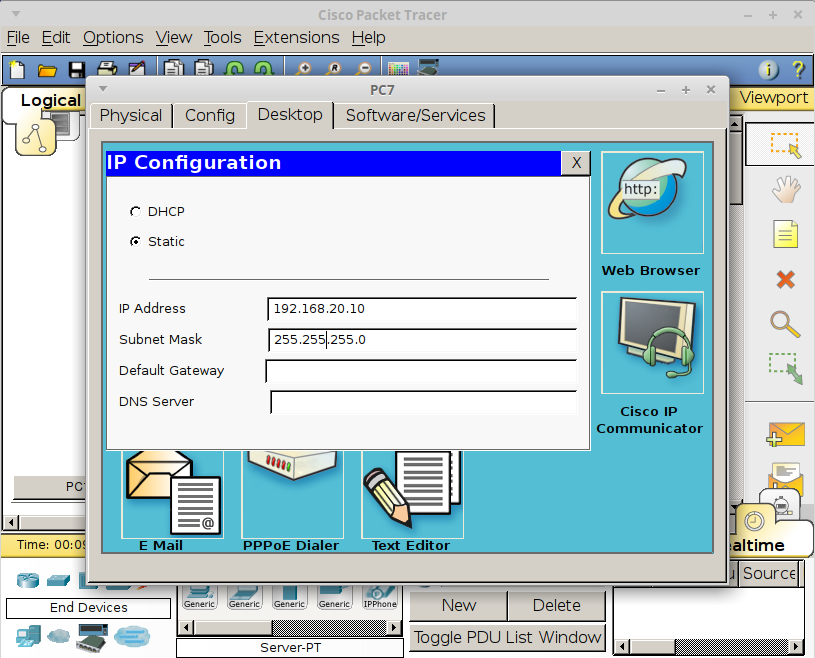815x658 pixels.
Task: Close IP Configuration with X button
Action: tap(576, 163)
